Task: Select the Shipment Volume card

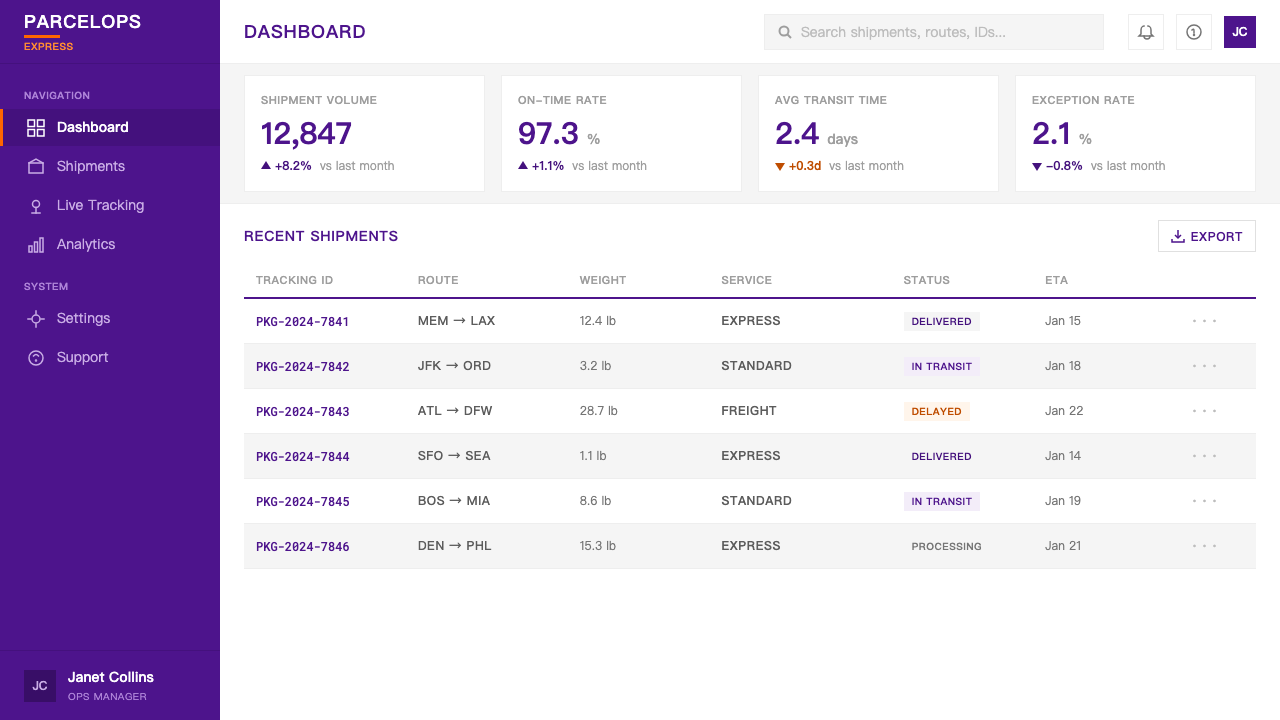Action: point(364,133)
